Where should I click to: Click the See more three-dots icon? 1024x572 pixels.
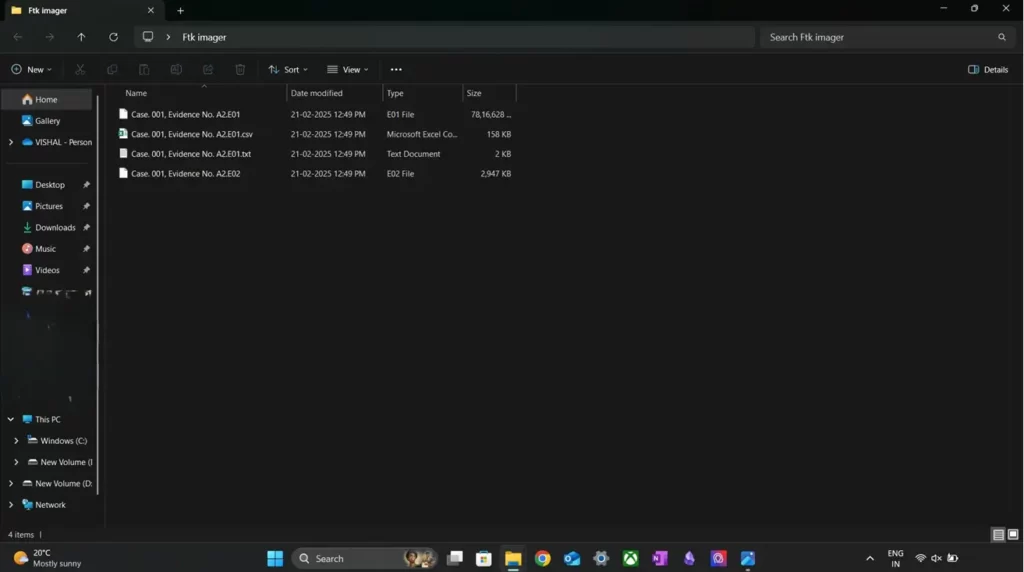(x=396, y=70)
